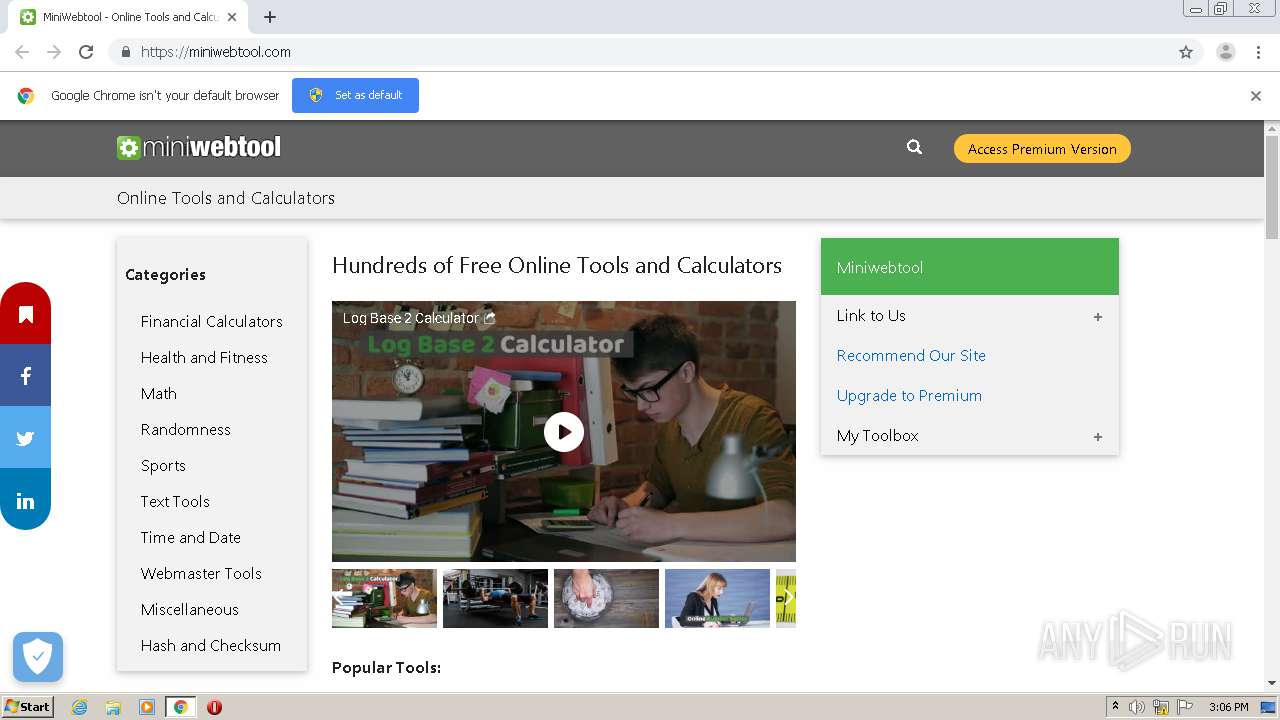Open the Financial Calculators category

[211, 321]
